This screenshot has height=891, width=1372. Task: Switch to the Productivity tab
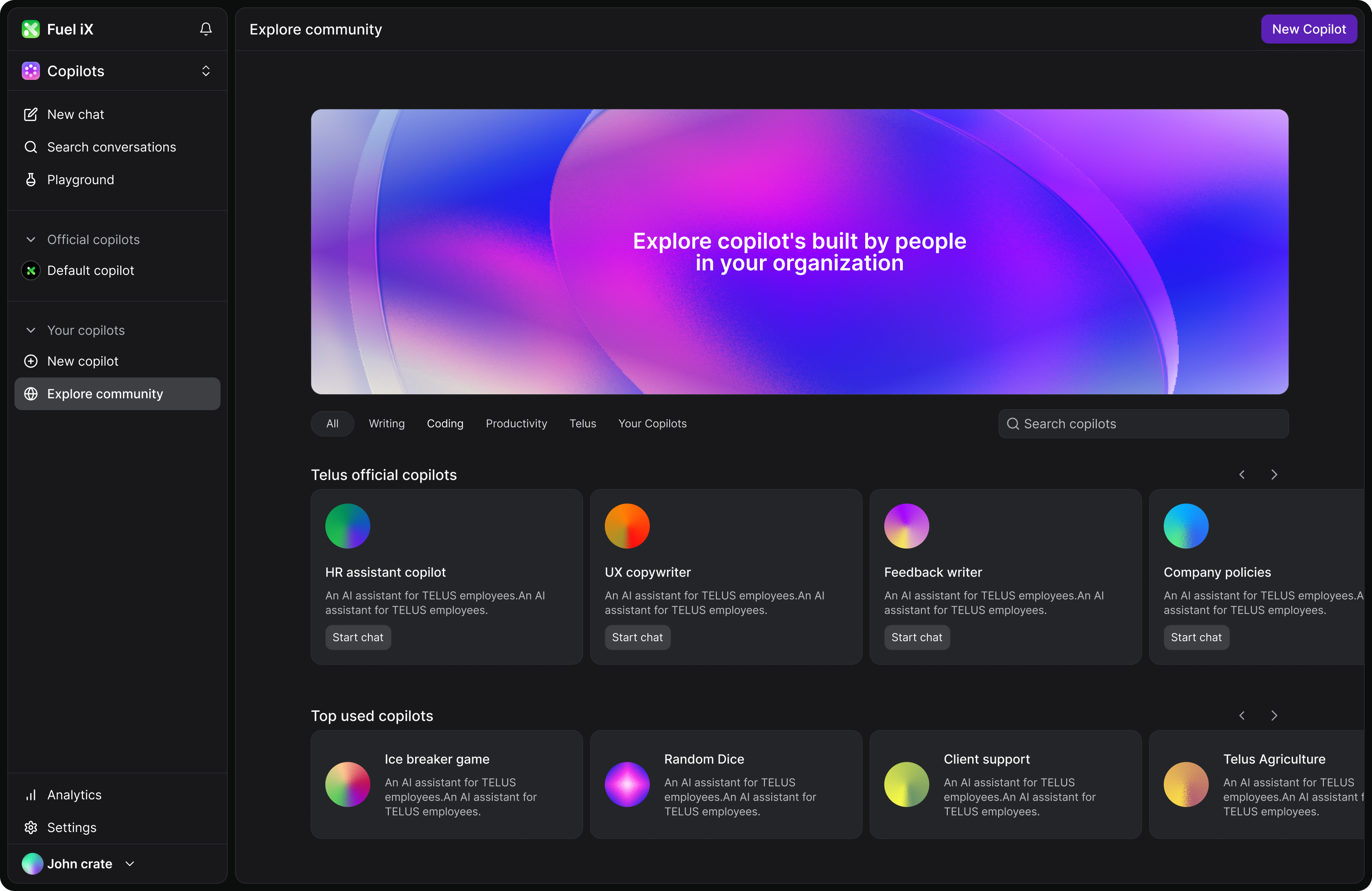[x=516, y=424]
